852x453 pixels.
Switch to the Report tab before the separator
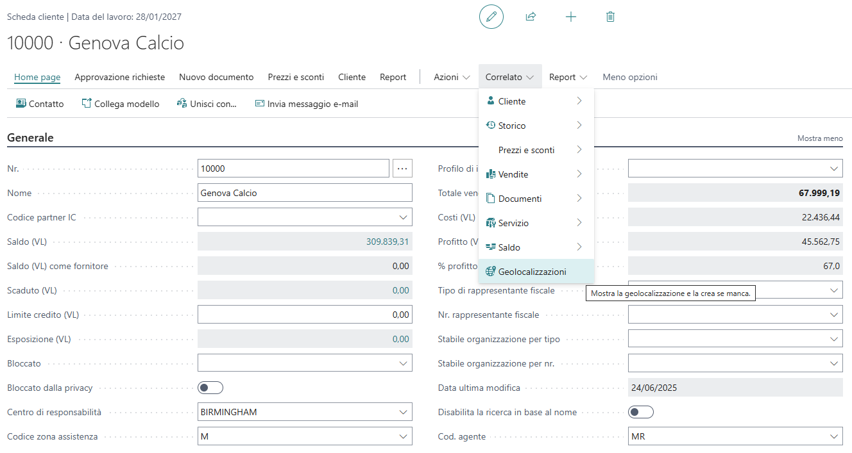click(393, 77)
